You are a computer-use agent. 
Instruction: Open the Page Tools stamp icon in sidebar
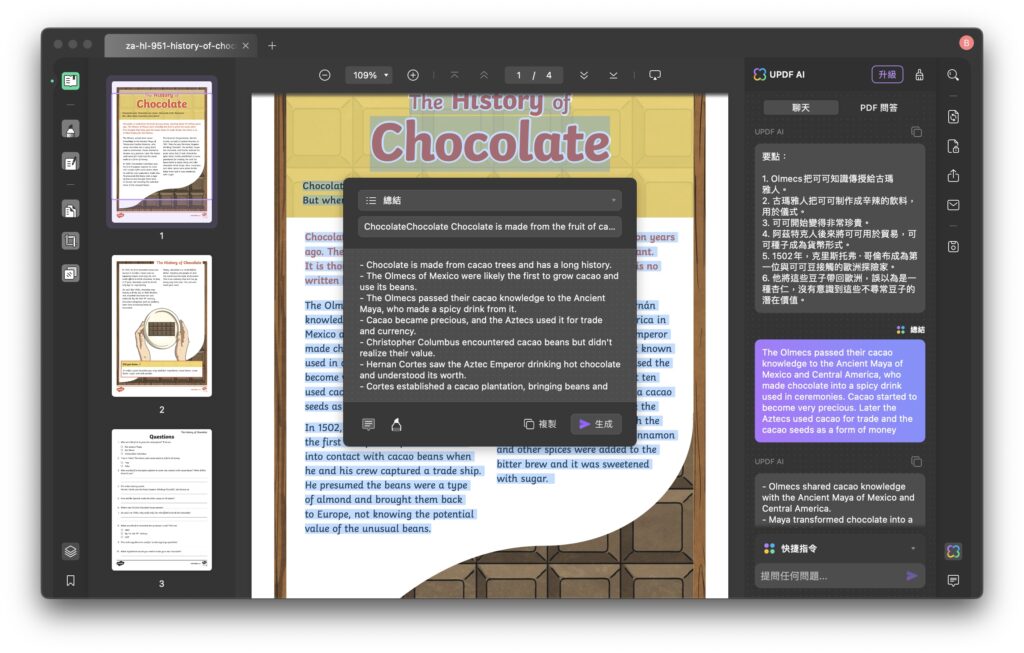tap(71, 272)
